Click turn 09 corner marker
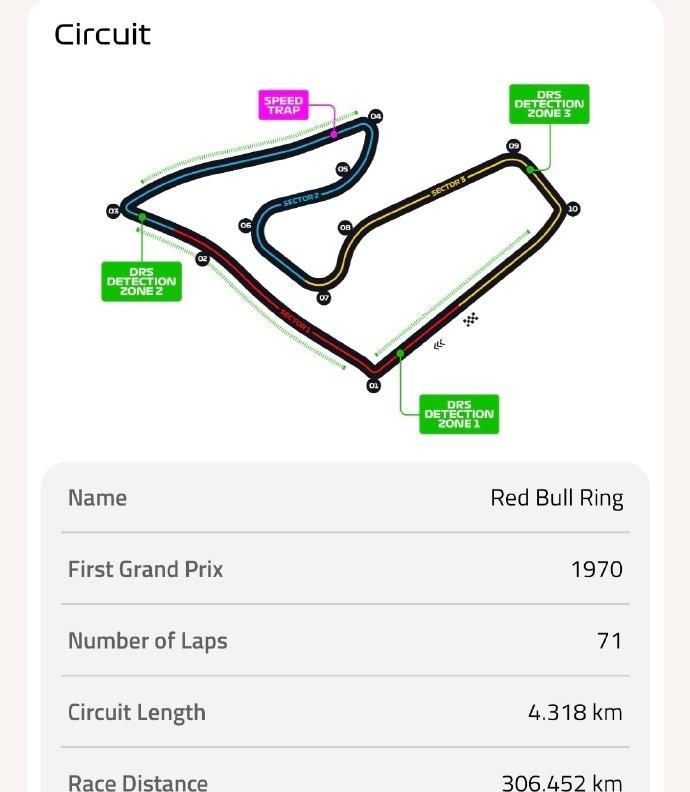Image resolution: width=690 pixels, height=792 pixels. tap(513, 146)
